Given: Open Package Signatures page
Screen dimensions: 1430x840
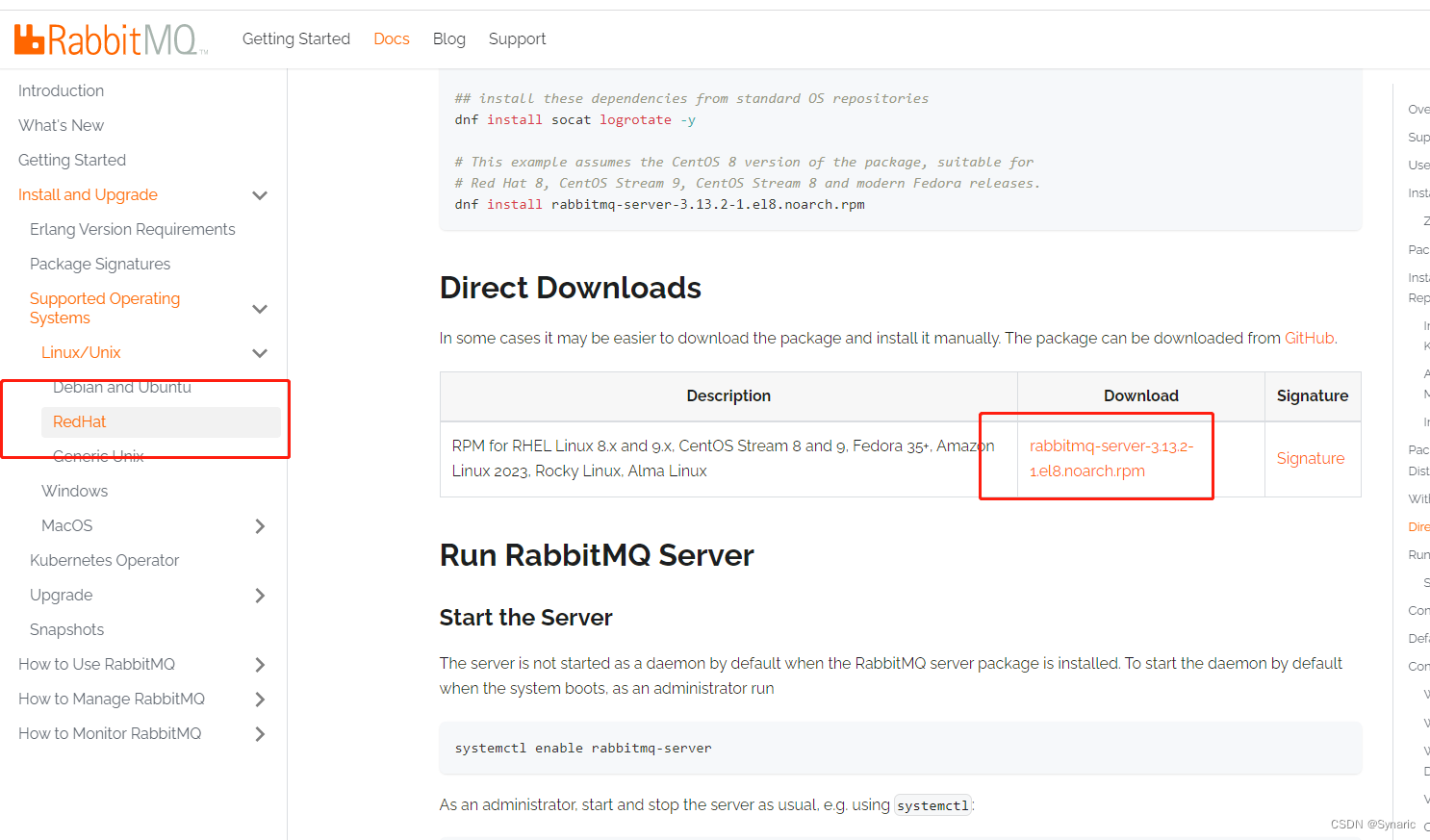Looking at the screenshot, I should pos(100,264).
